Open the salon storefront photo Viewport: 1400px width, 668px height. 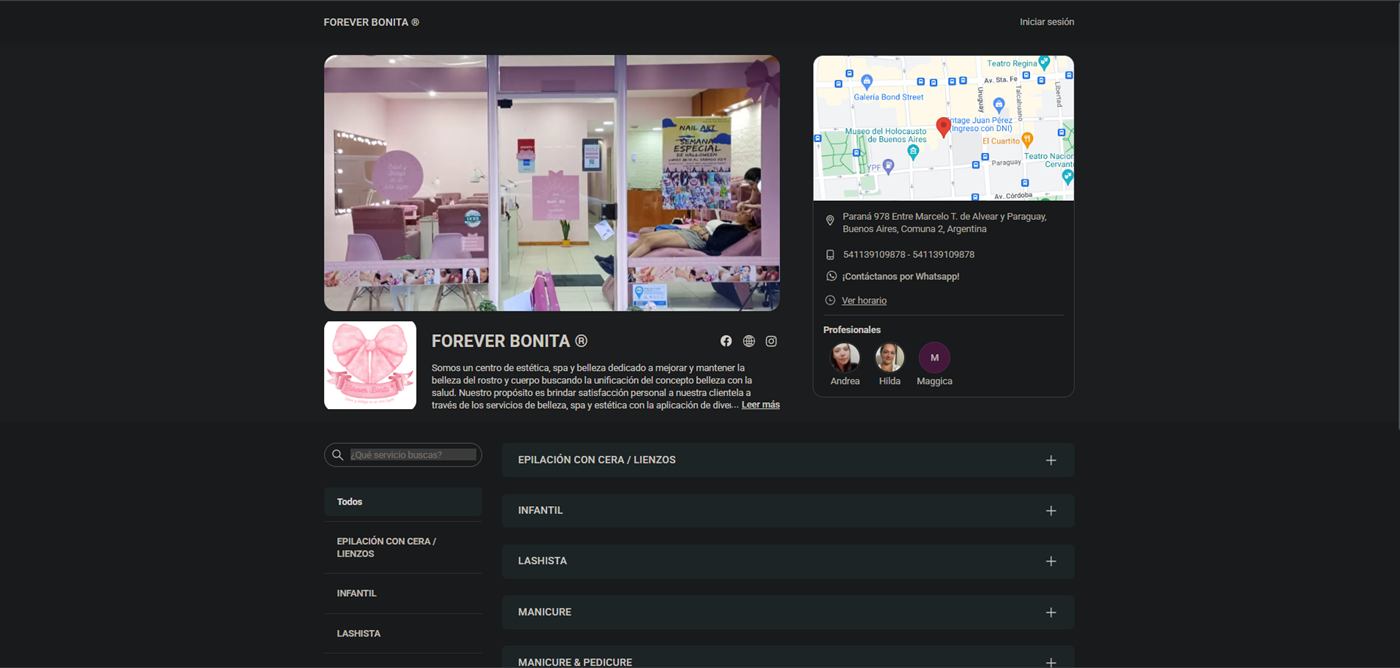552,183
